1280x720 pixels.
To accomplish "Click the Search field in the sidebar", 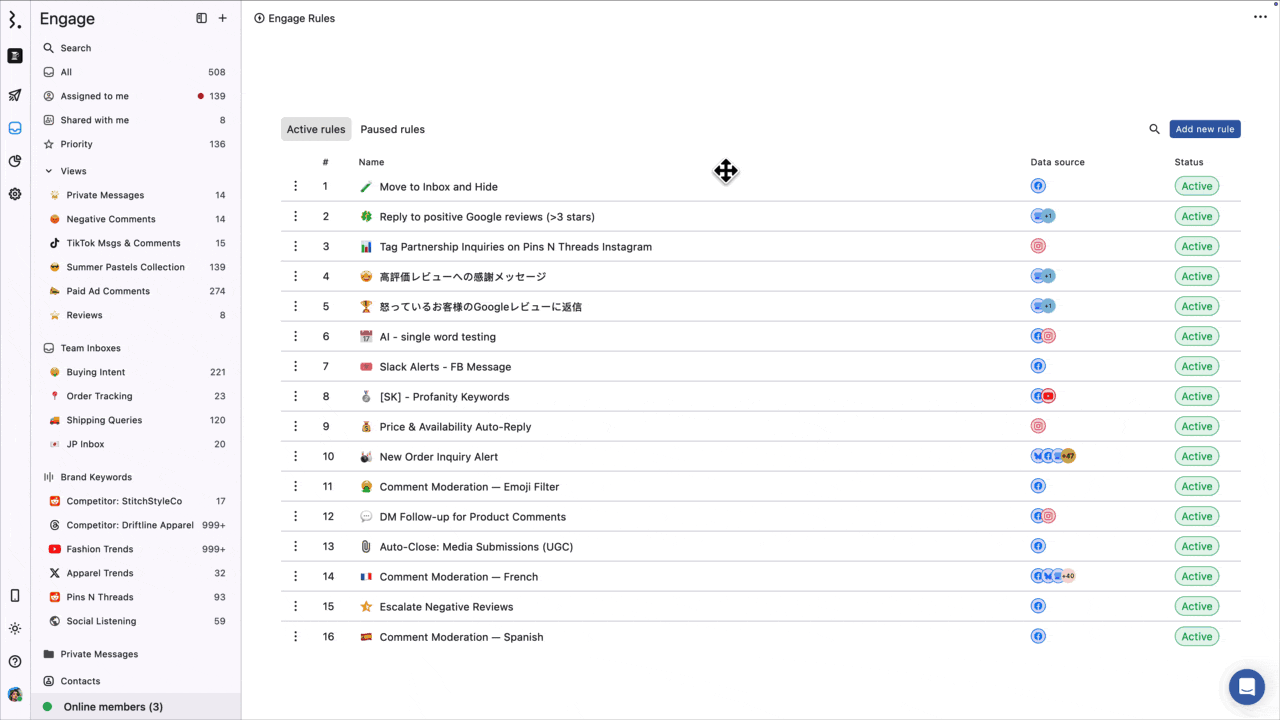I will click(135, 48).
